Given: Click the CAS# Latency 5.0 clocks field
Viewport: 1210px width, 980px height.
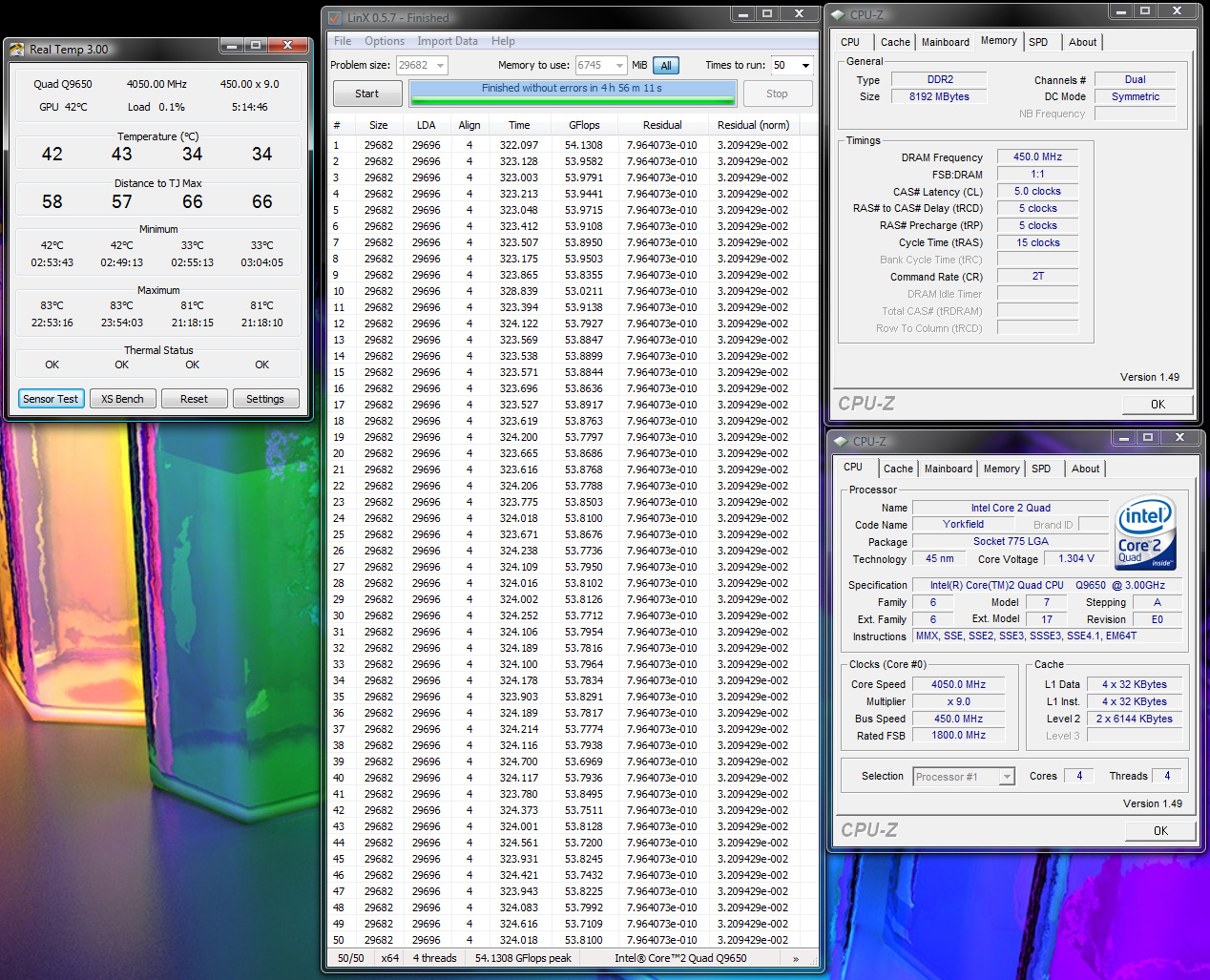Looking at the screenshot, I should pyautogui.click(x=1037, y=191).
